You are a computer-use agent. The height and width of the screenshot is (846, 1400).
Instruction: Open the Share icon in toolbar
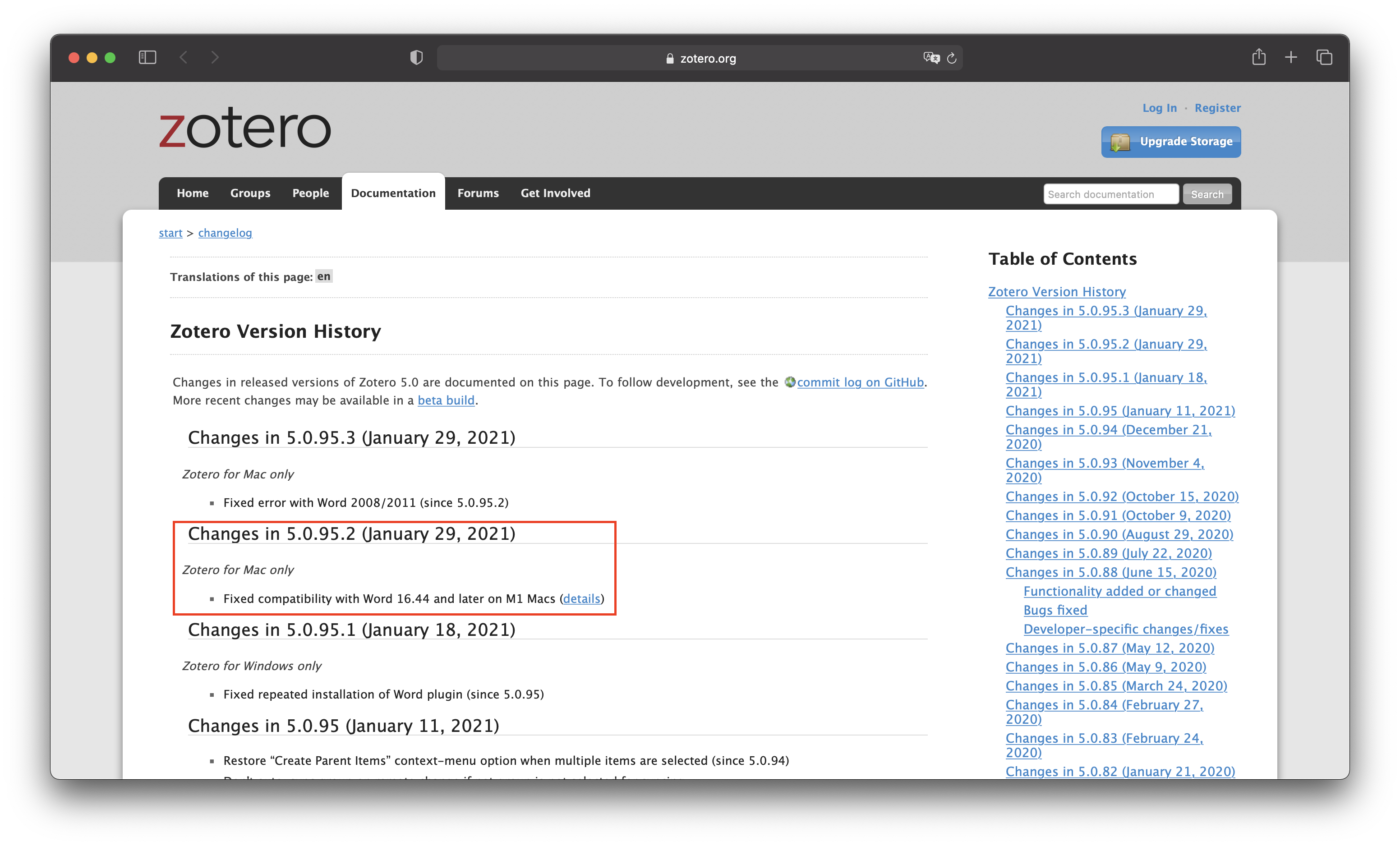[1258, 57]
